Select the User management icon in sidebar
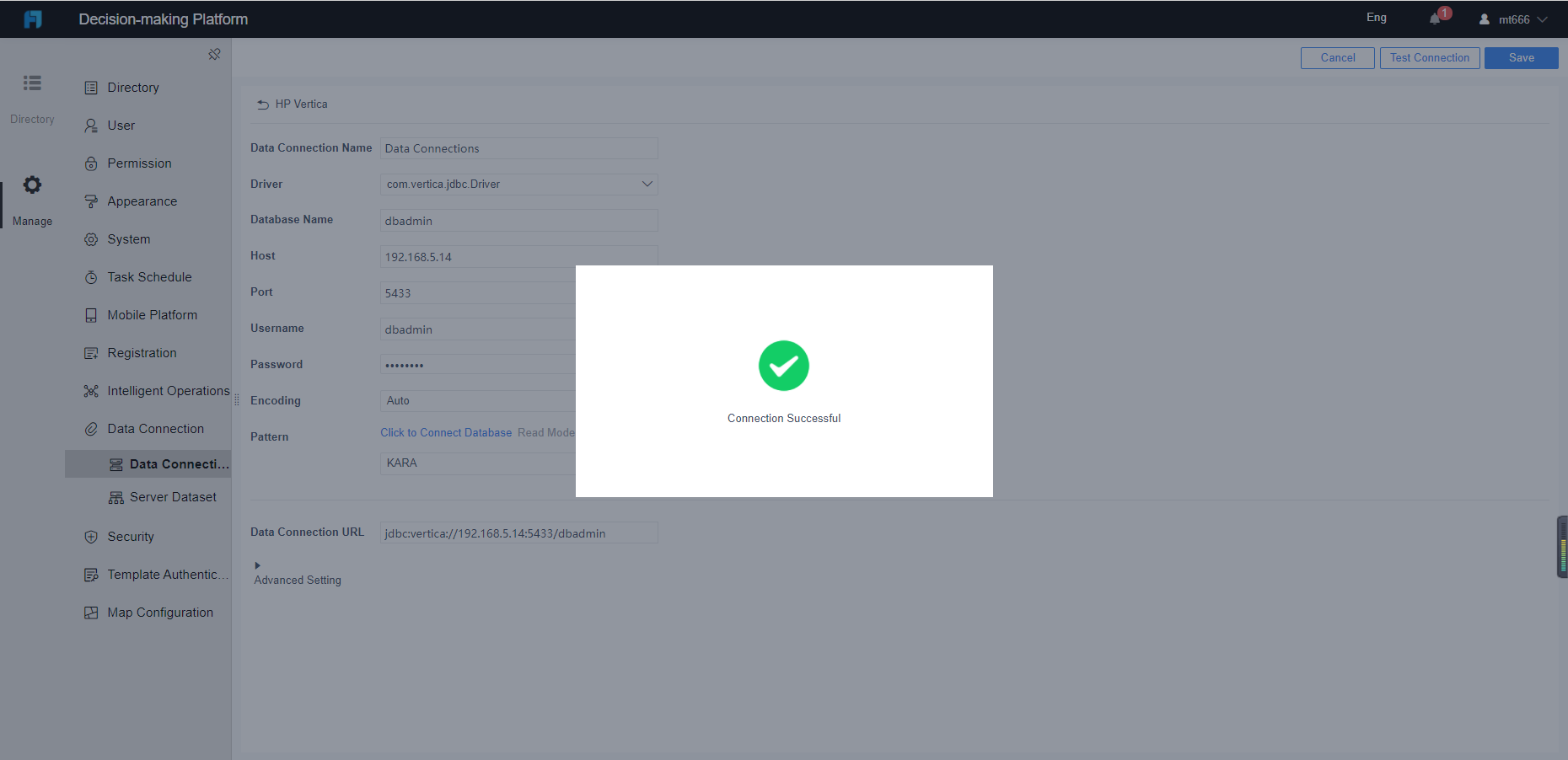Screen dimensions: 1568x760 coord(91,125)
